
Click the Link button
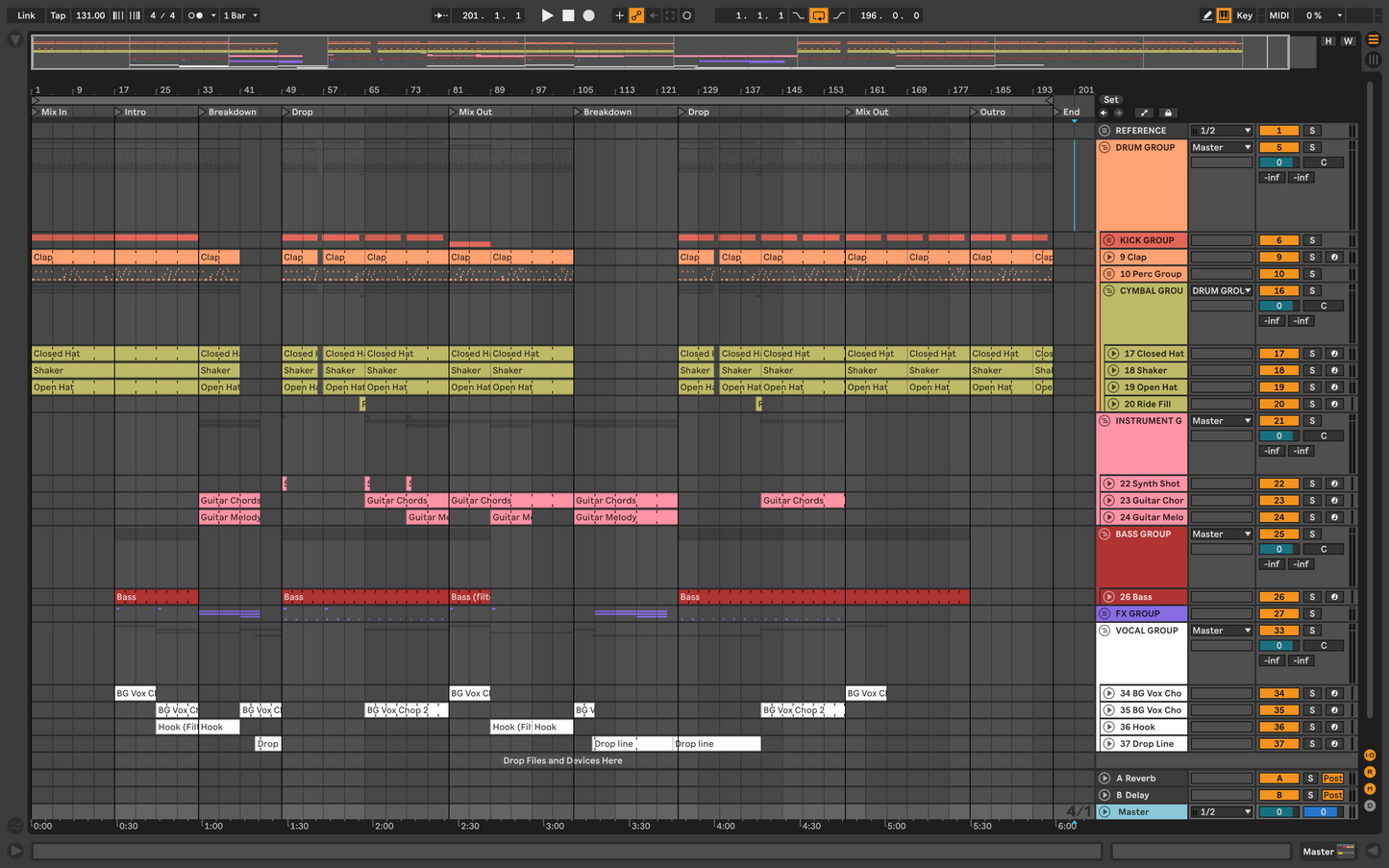coord(26,15)
